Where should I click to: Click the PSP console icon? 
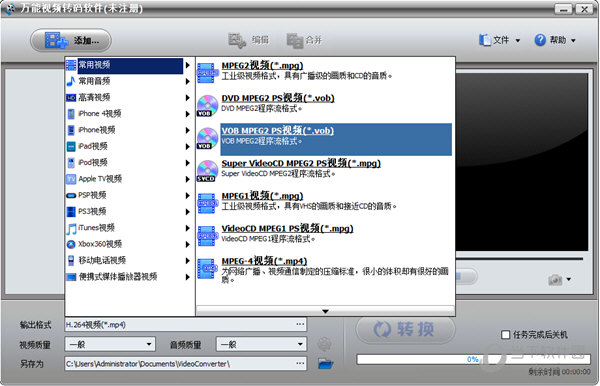coord(71,195)
